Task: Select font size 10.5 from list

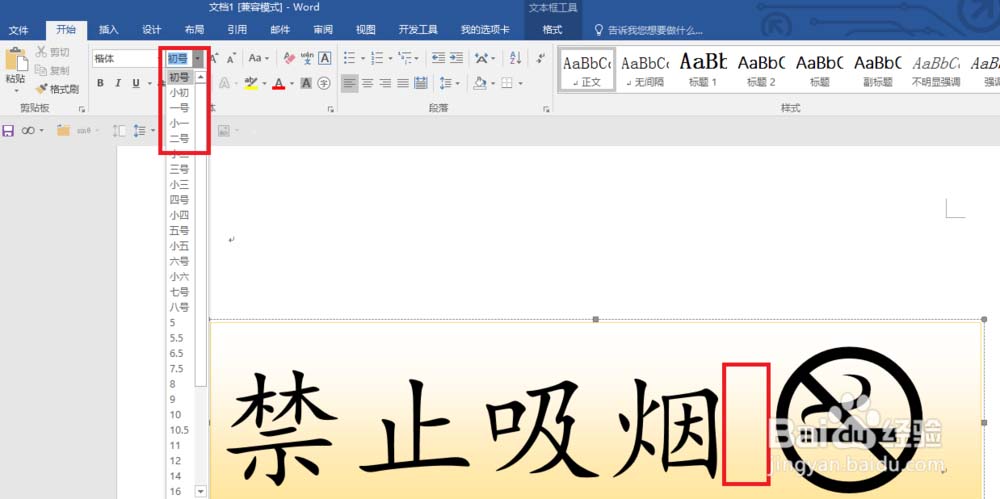Action: point(180,430)
